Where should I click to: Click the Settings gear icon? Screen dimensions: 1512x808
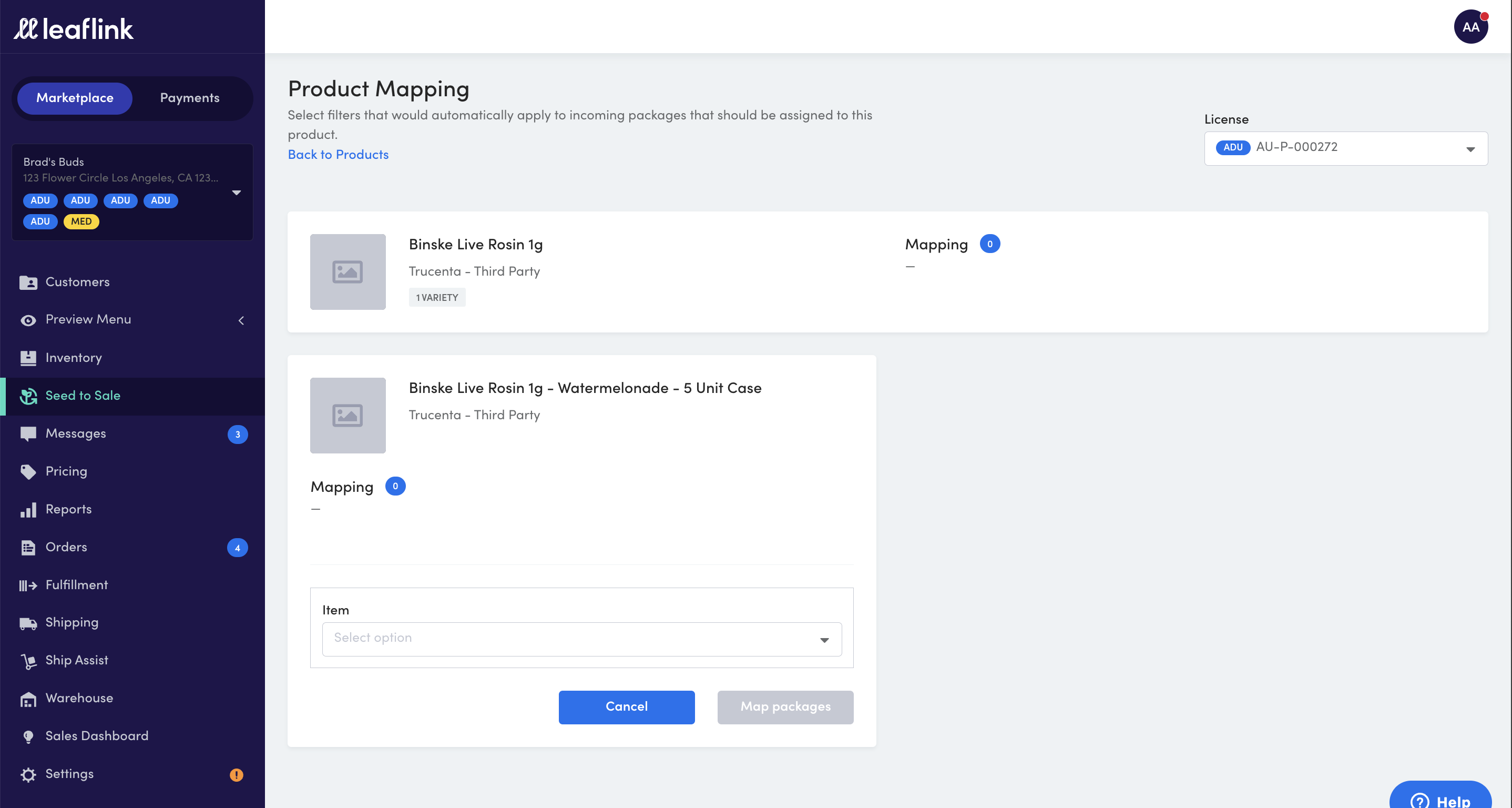[x=28, y=774]
